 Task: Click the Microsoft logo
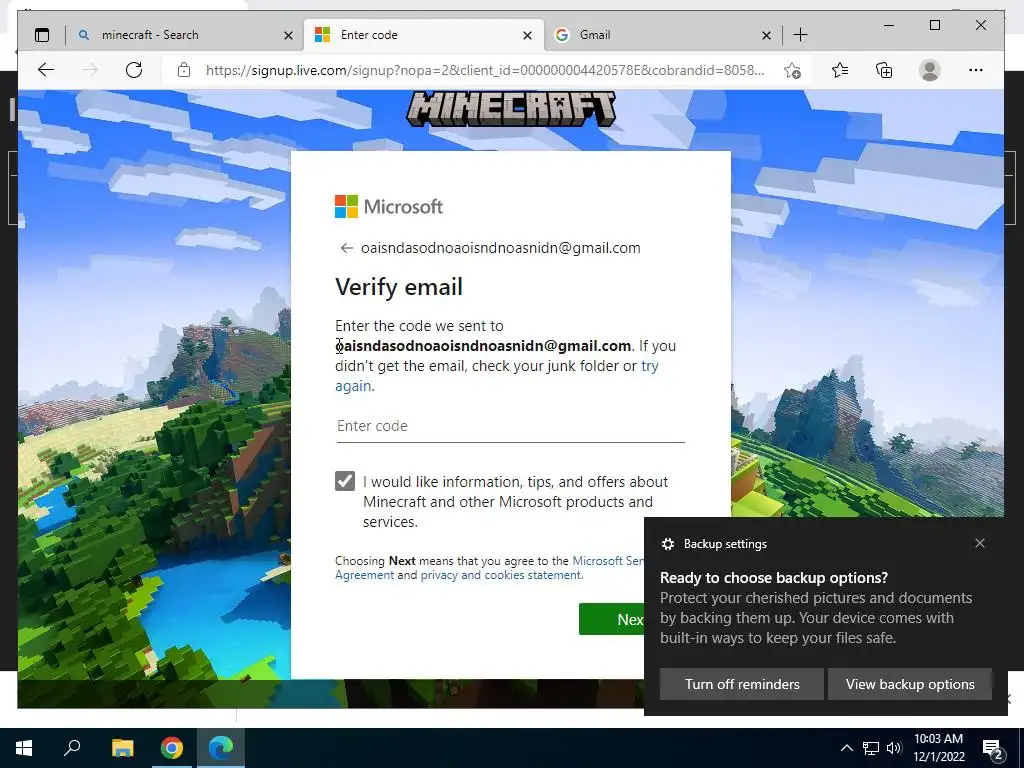389,206
